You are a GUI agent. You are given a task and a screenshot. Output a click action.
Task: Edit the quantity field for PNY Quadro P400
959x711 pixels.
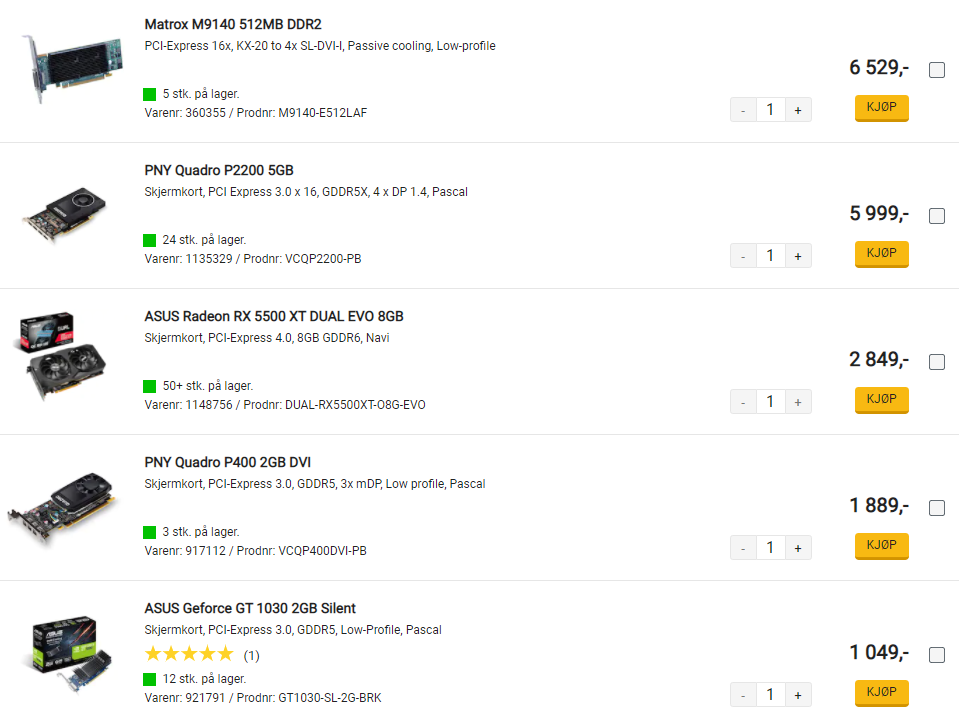tap(771, 548)
